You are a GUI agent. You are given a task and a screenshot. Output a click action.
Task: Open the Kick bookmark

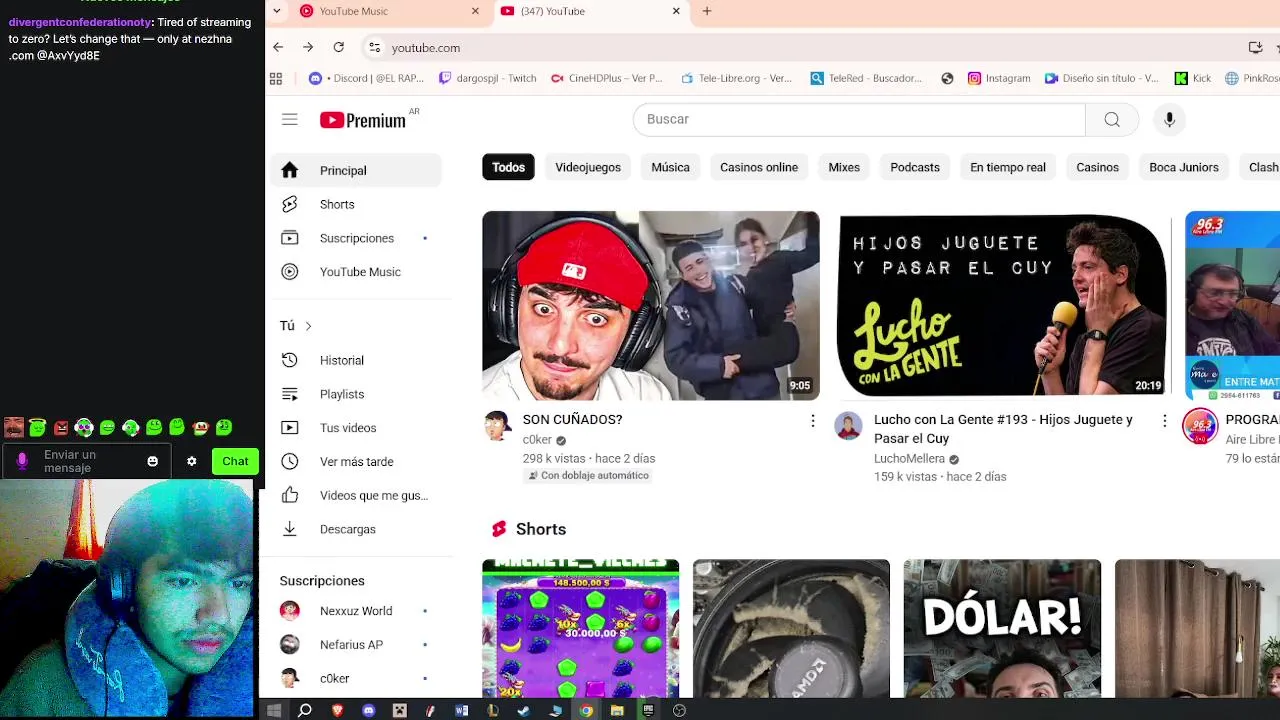point(1193,78)
